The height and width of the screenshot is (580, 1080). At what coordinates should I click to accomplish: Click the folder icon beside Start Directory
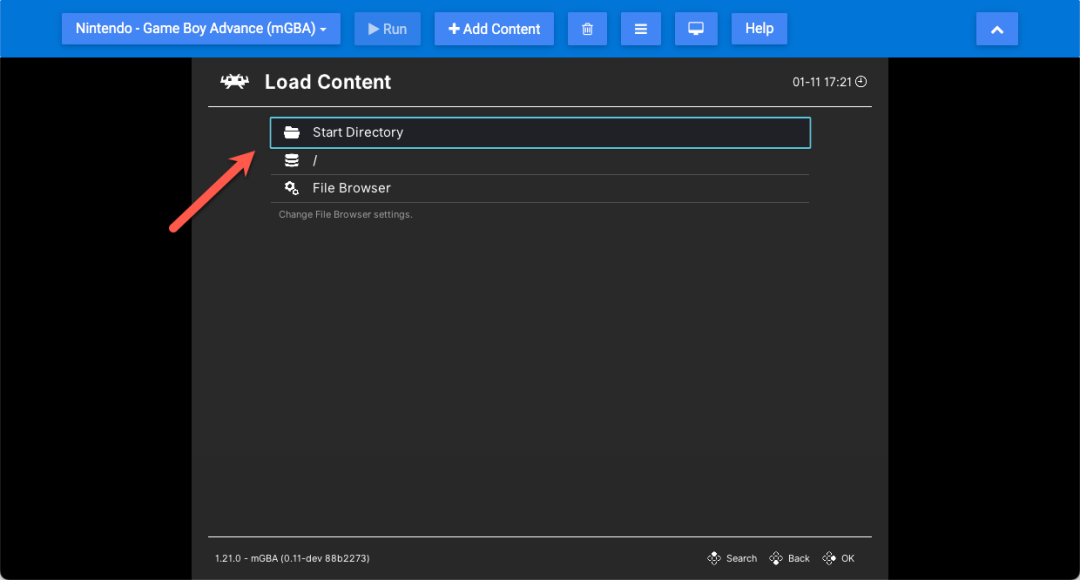coord(292,132)
